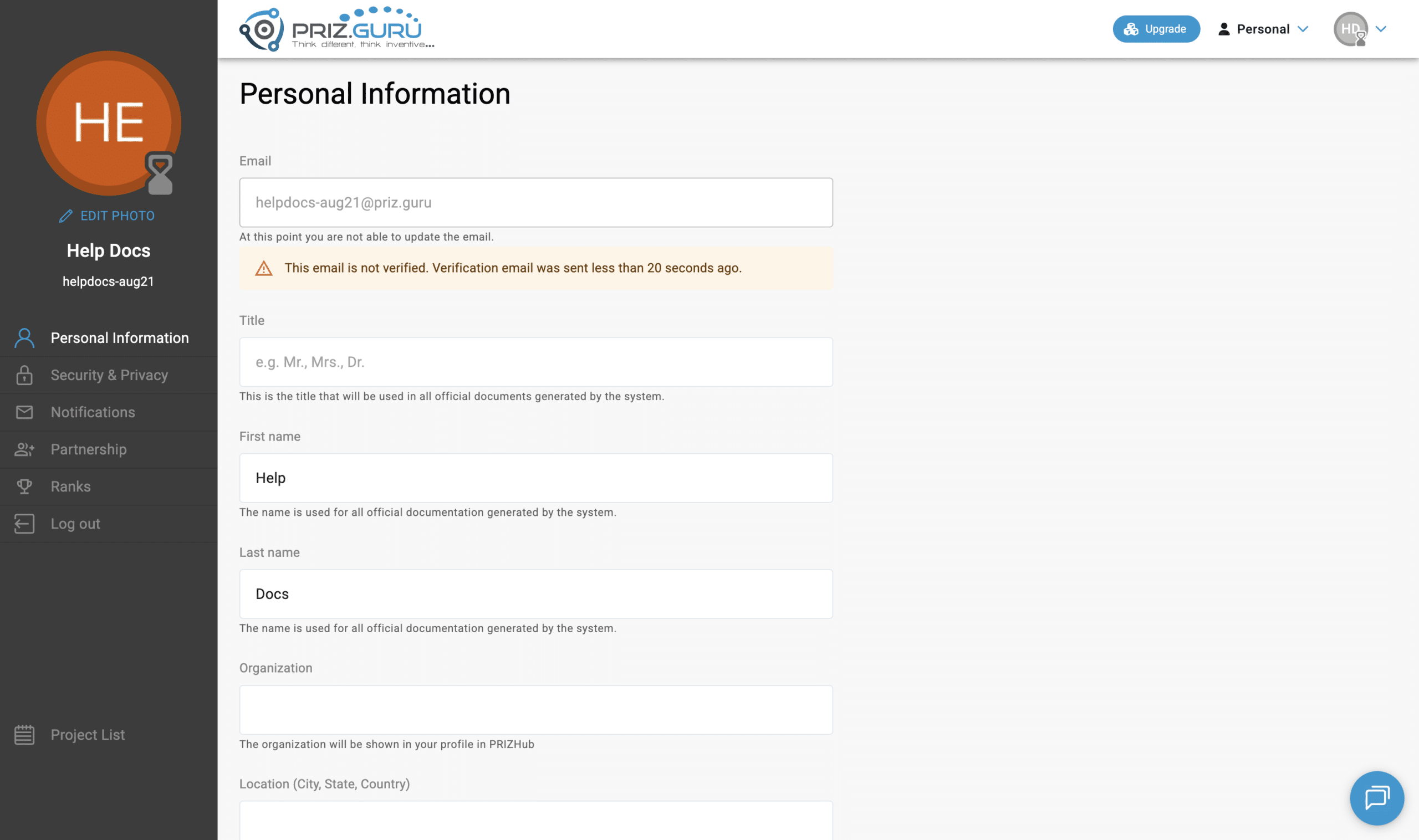Viewport: 1419px width, 840px height.
Task: Click the blocks icon inside Upgrade button
Action: [1130, 29]
